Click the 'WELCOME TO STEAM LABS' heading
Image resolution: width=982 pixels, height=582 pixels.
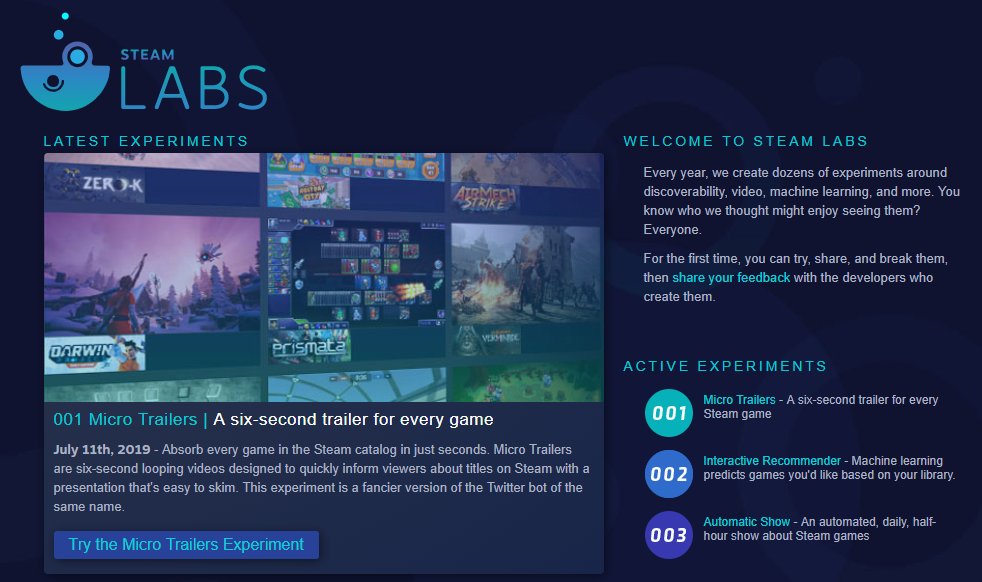(745, 141)
